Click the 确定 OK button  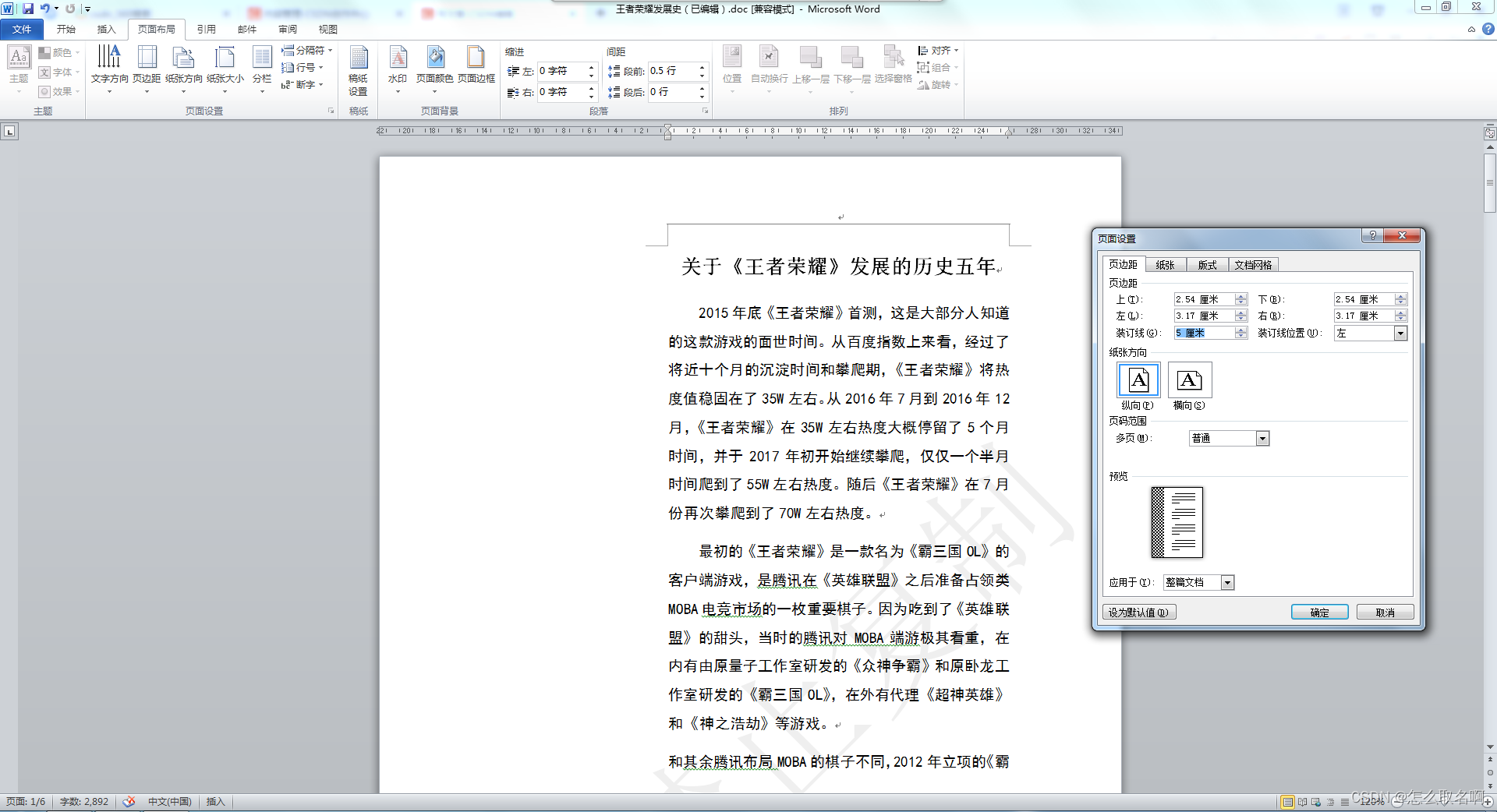point(1320,613)
